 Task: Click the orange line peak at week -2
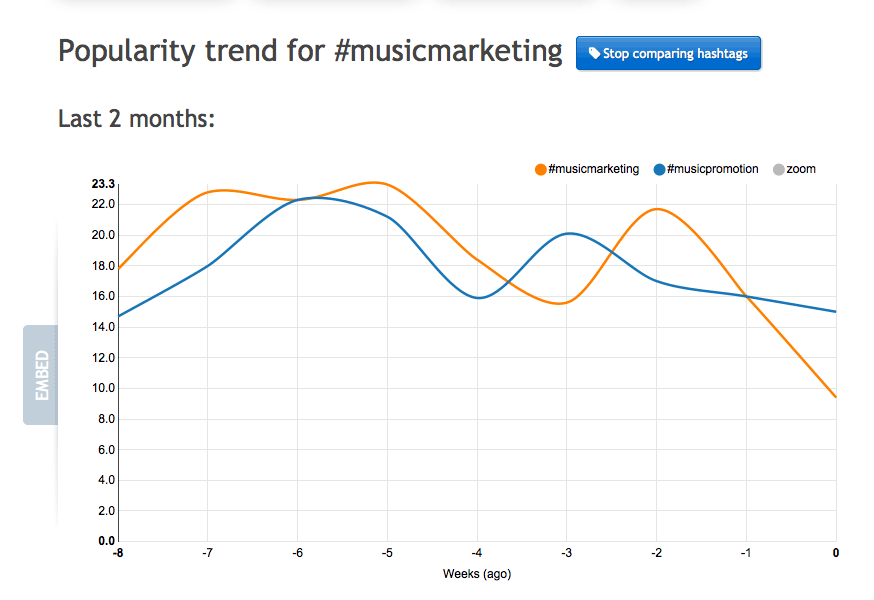(658, 209)
